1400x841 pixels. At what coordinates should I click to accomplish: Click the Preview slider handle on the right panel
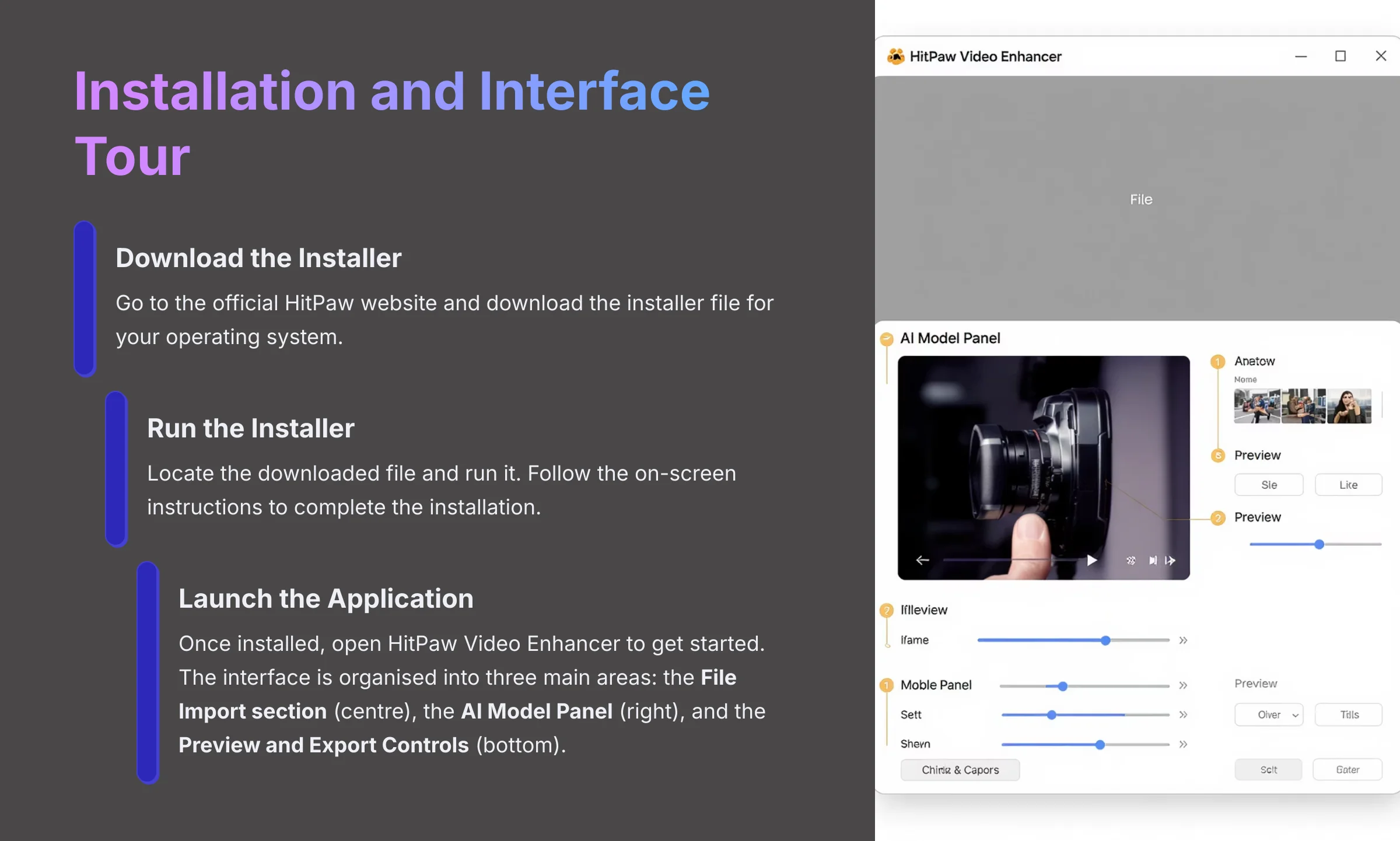(1319, 544)
